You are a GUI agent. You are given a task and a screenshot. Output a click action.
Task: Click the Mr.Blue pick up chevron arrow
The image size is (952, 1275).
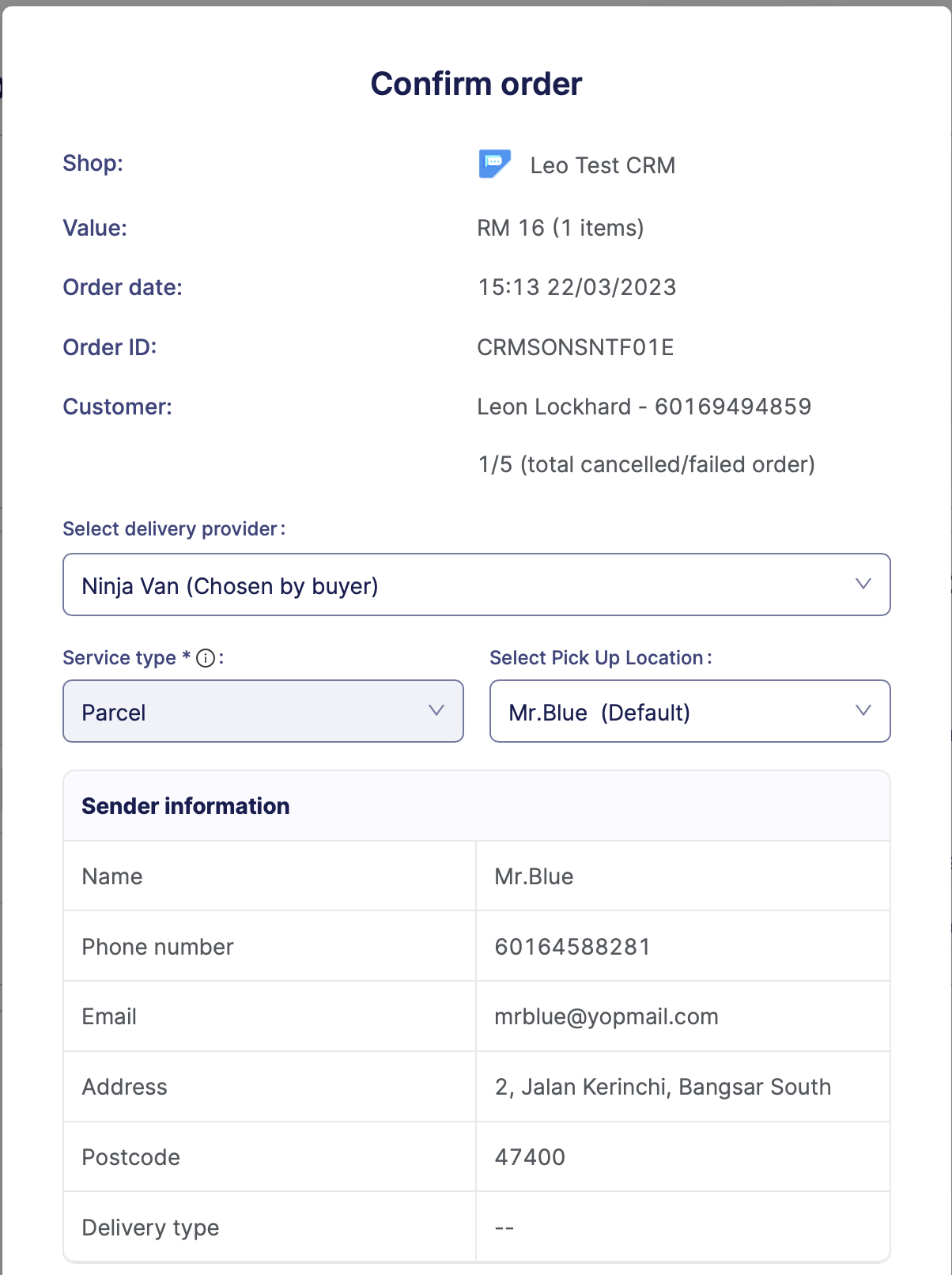[x=863, y=711]
